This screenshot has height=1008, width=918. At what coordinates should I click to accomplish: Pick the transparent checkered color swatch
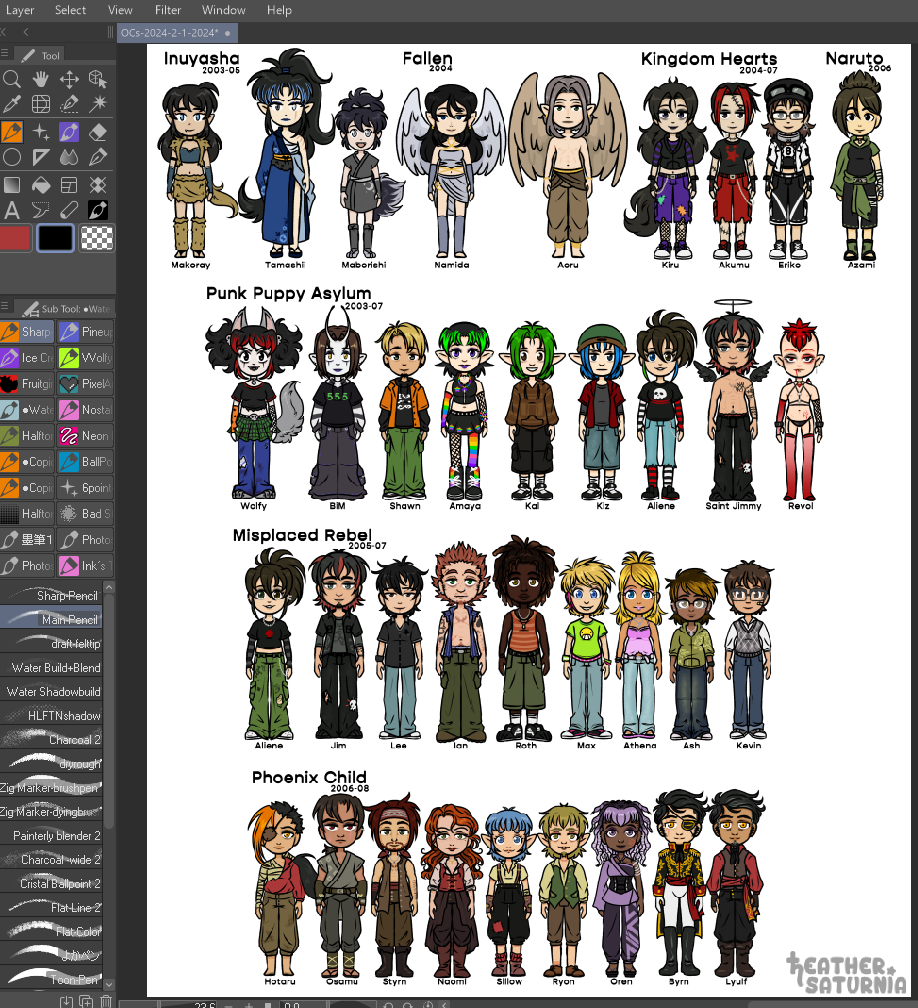click(x=97, y=238)
